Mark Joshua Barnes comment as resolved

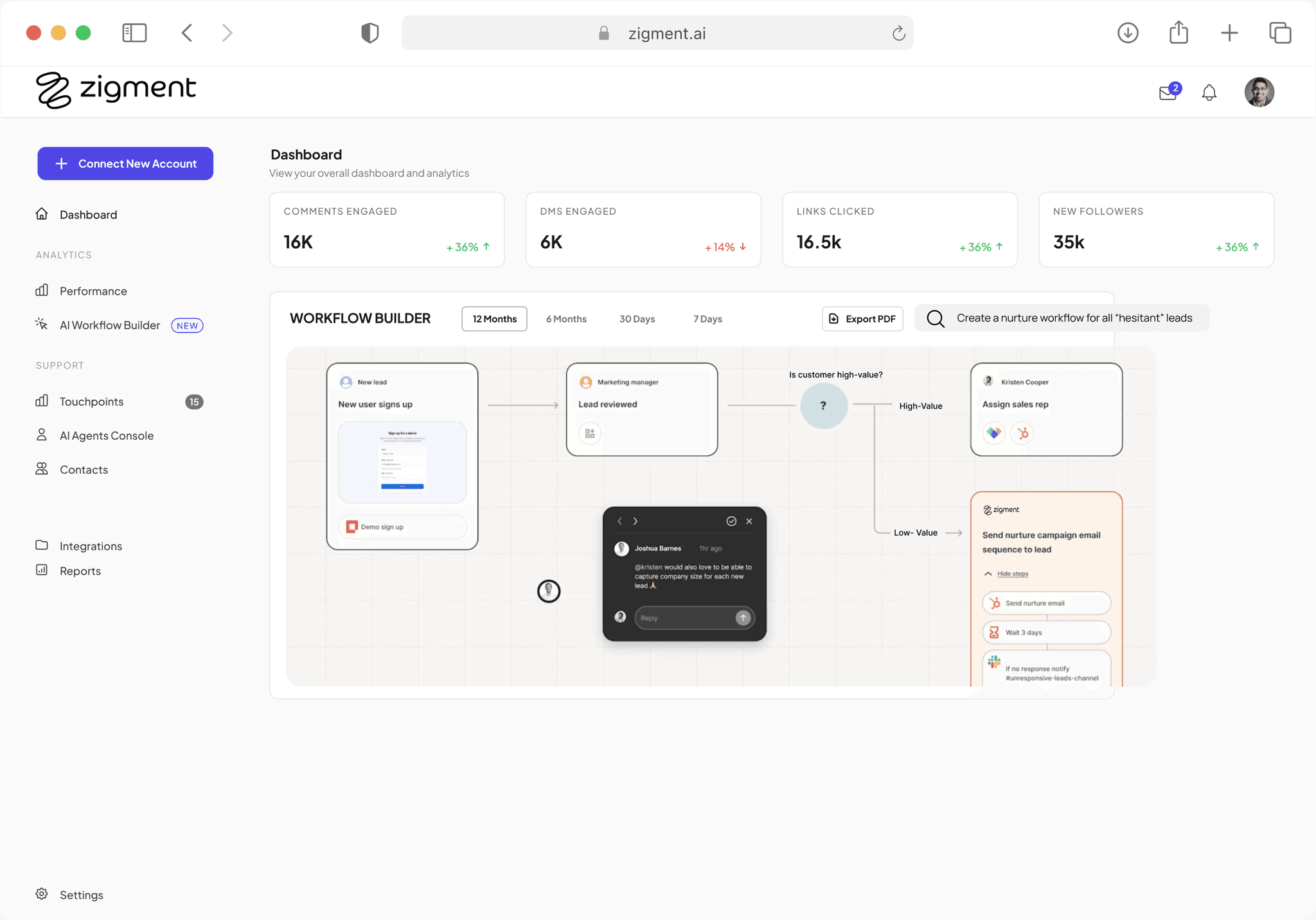[733, 521]
